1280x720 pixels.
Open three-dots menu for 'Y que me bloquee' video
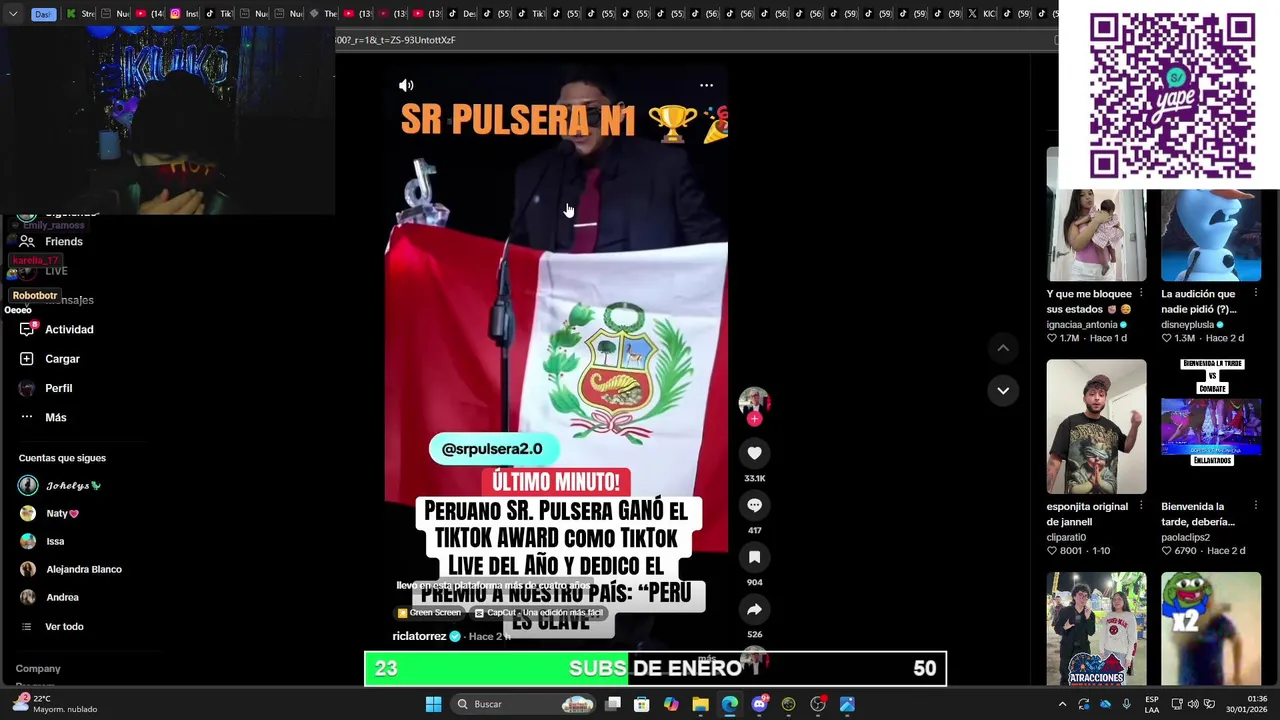(1141, 294)
